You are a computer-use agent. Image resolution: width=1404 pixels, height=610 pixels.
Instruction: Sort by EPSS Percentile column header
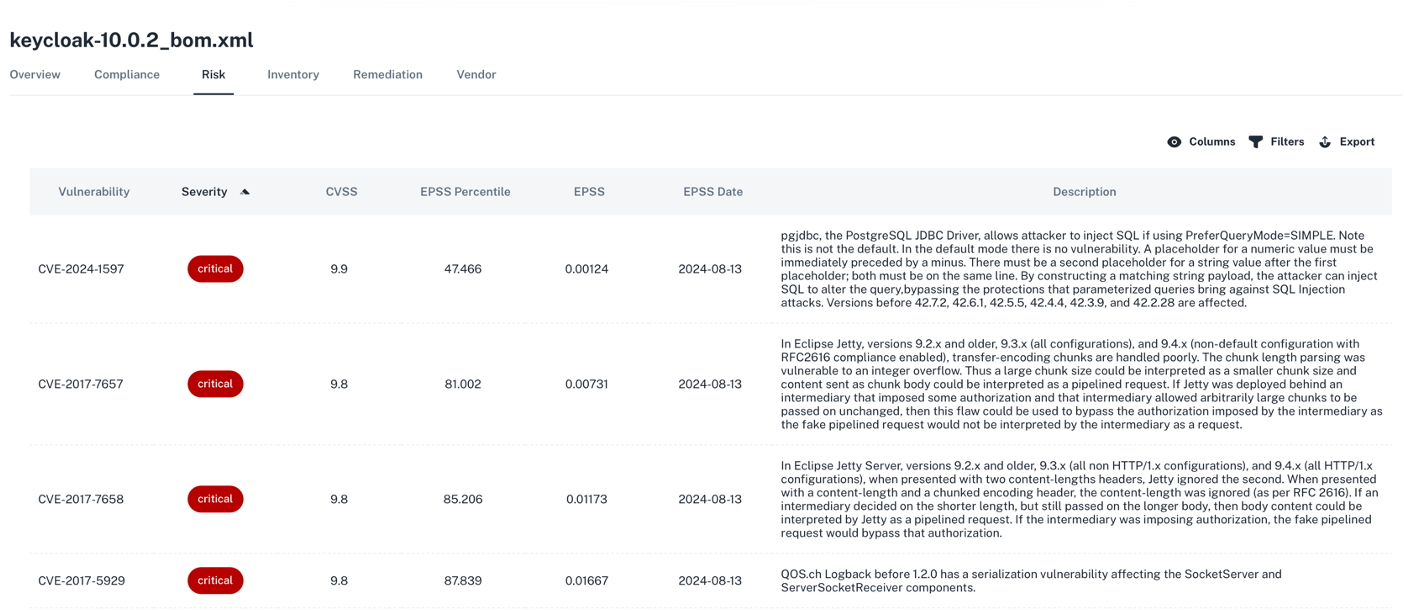(465, 192)
